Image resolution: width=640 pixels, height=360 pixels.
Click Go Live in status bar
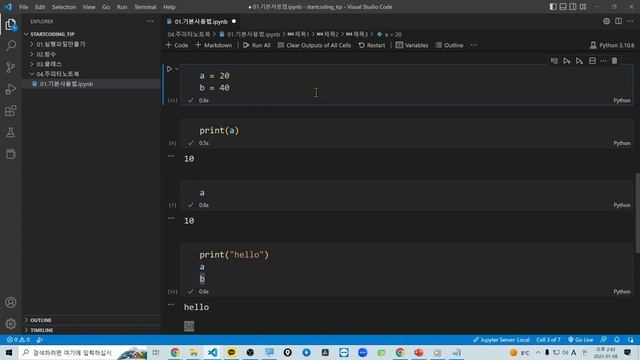(580, 340)
